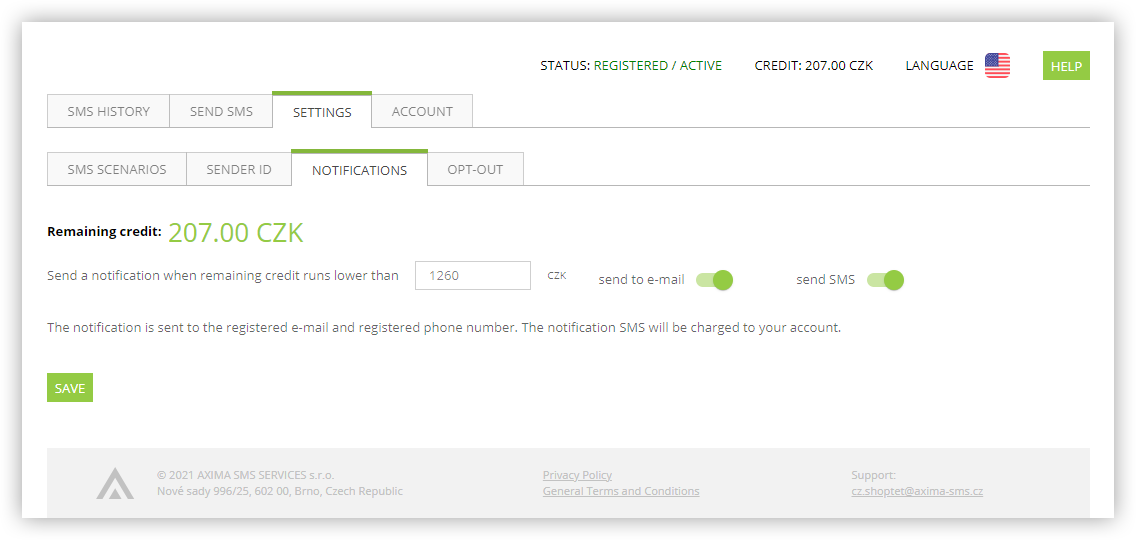Select the NOTIFICATIONS sub-tab
The image size is (1136, 540).
pos(359,169)
